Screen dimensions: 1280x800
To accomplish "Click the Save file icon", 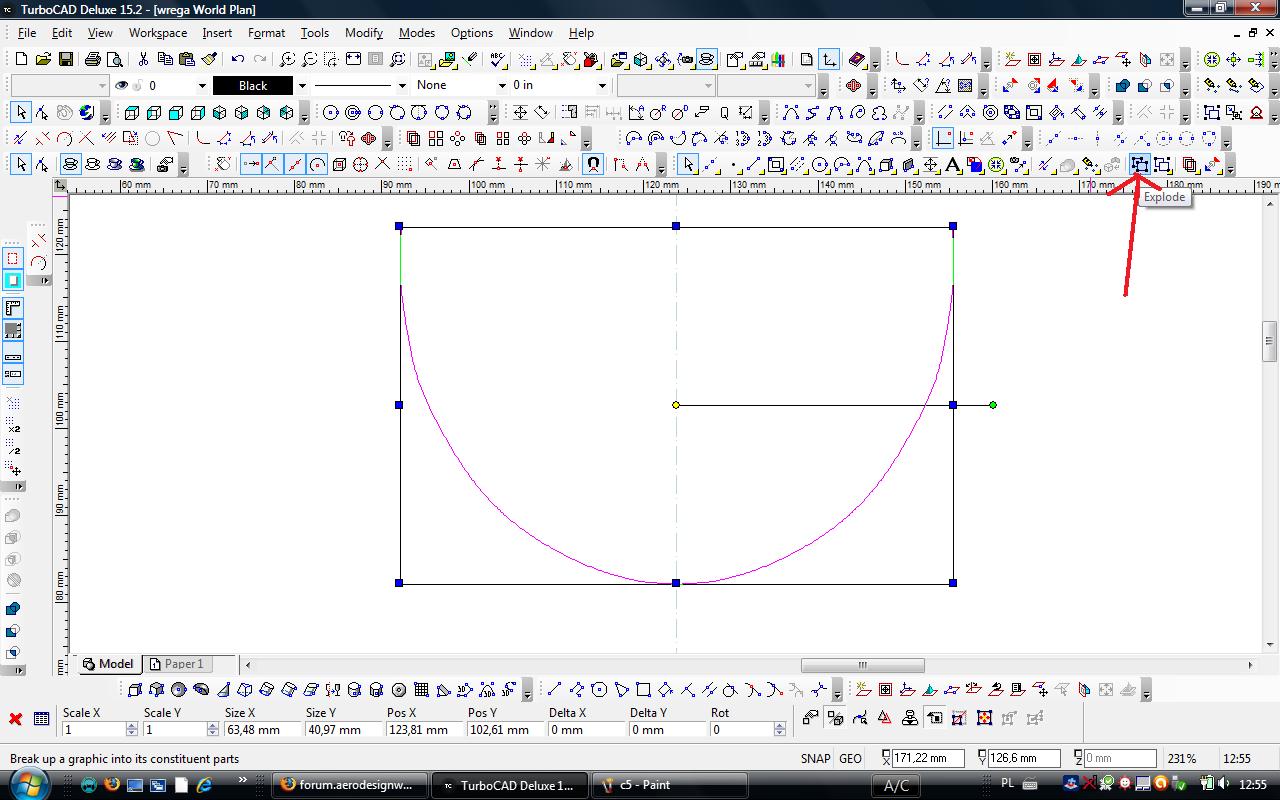I will pyautogui.click(x=65, y=60).
